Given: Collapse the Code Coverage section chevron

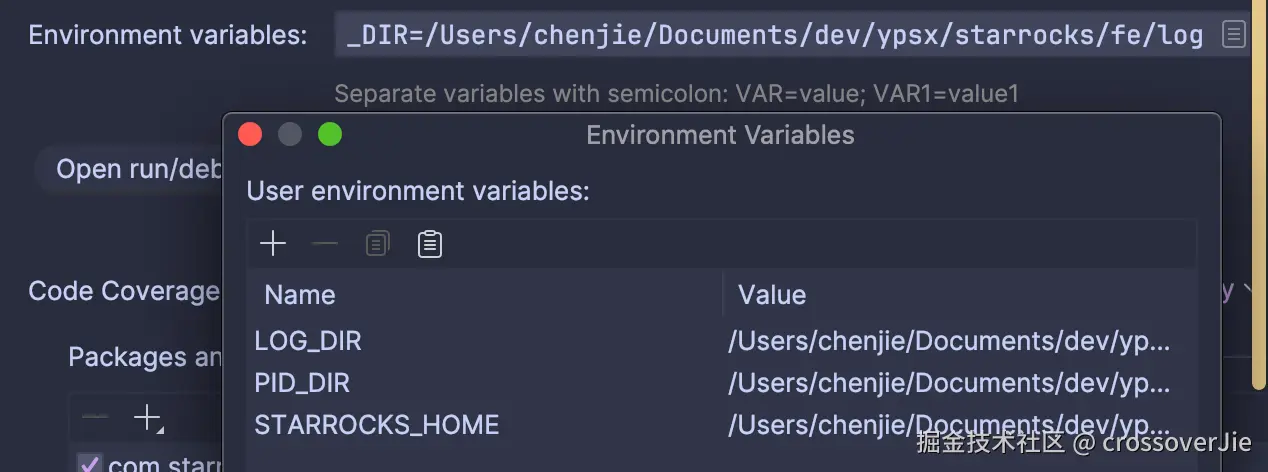Looking at the screenshot, I should pos(1247,291).
